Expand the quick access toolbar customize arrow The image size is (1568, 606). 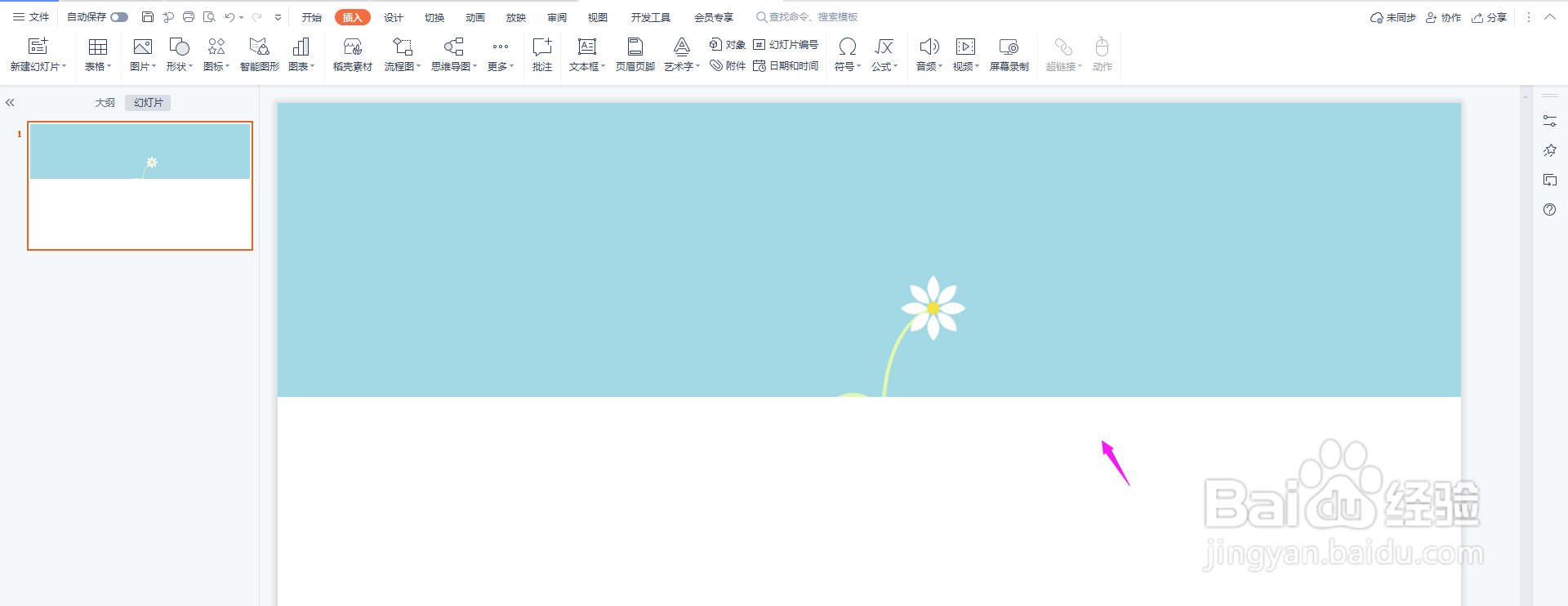(278, 17)
